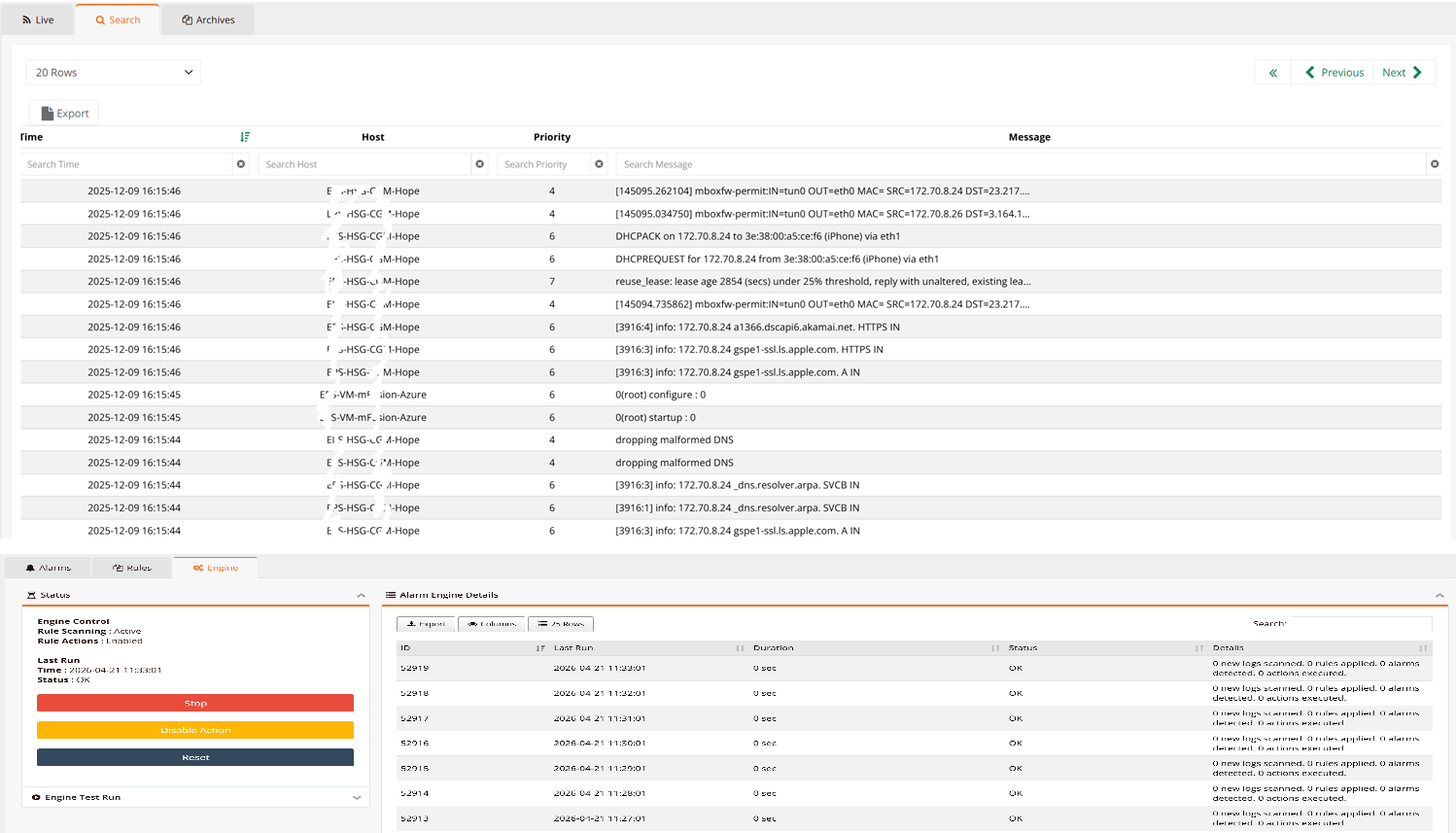Sort engine details by Last Run
This screenshot has height=833, width=1456.
(x=647, y=647)
